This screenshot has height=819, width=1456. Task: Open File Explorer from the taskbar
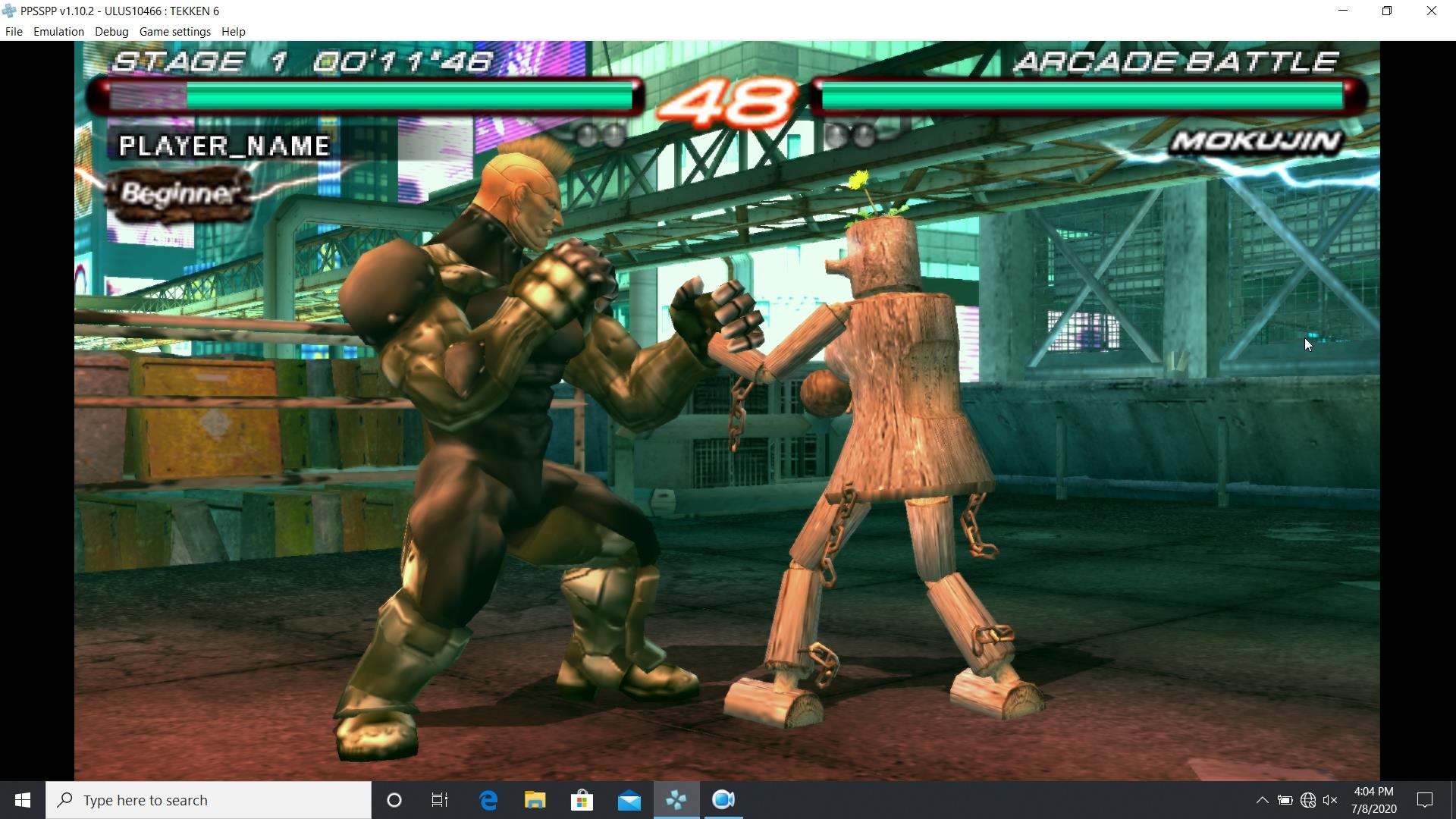[535, 800]
